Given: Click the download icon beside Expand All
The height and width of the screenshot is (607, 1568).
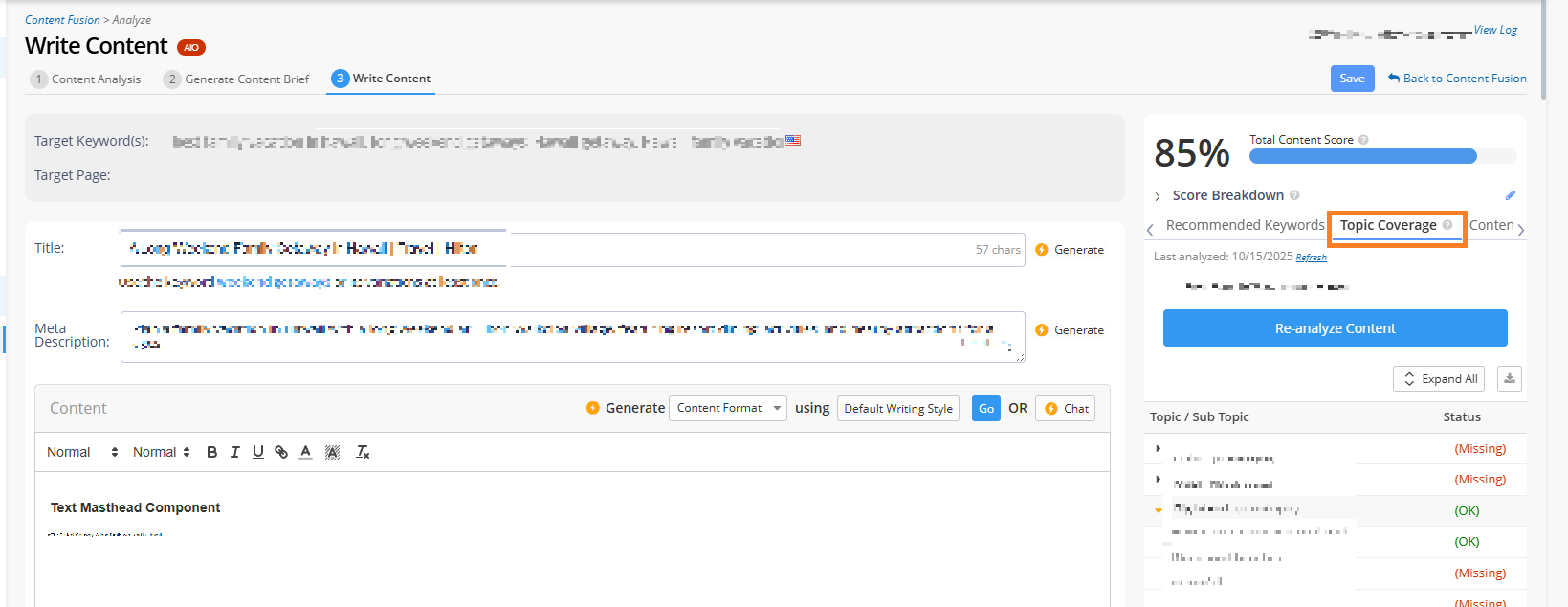Looking at the screenshot, I should [1509, 379].
